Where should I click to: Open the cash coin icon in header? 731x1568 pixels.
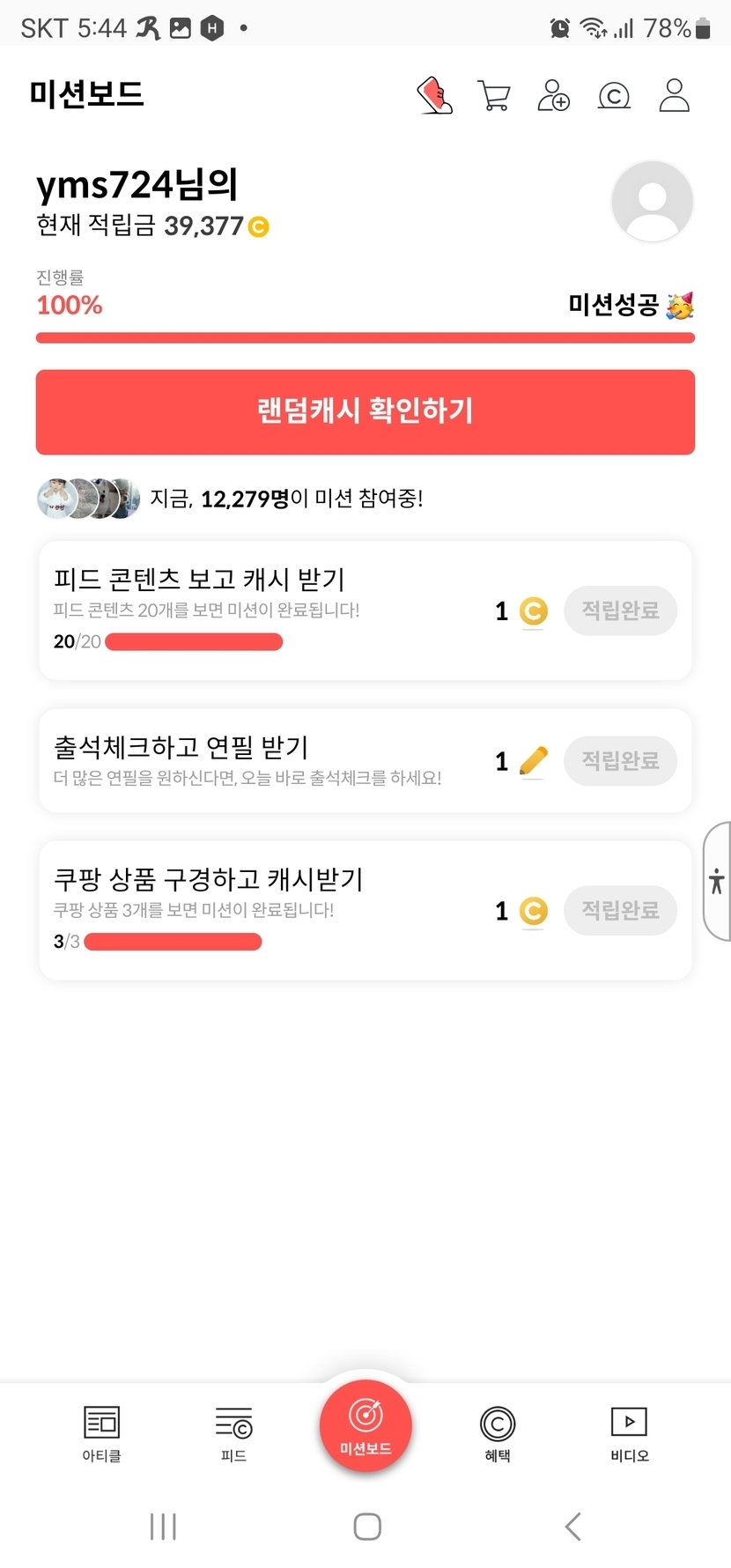point(614,95)
